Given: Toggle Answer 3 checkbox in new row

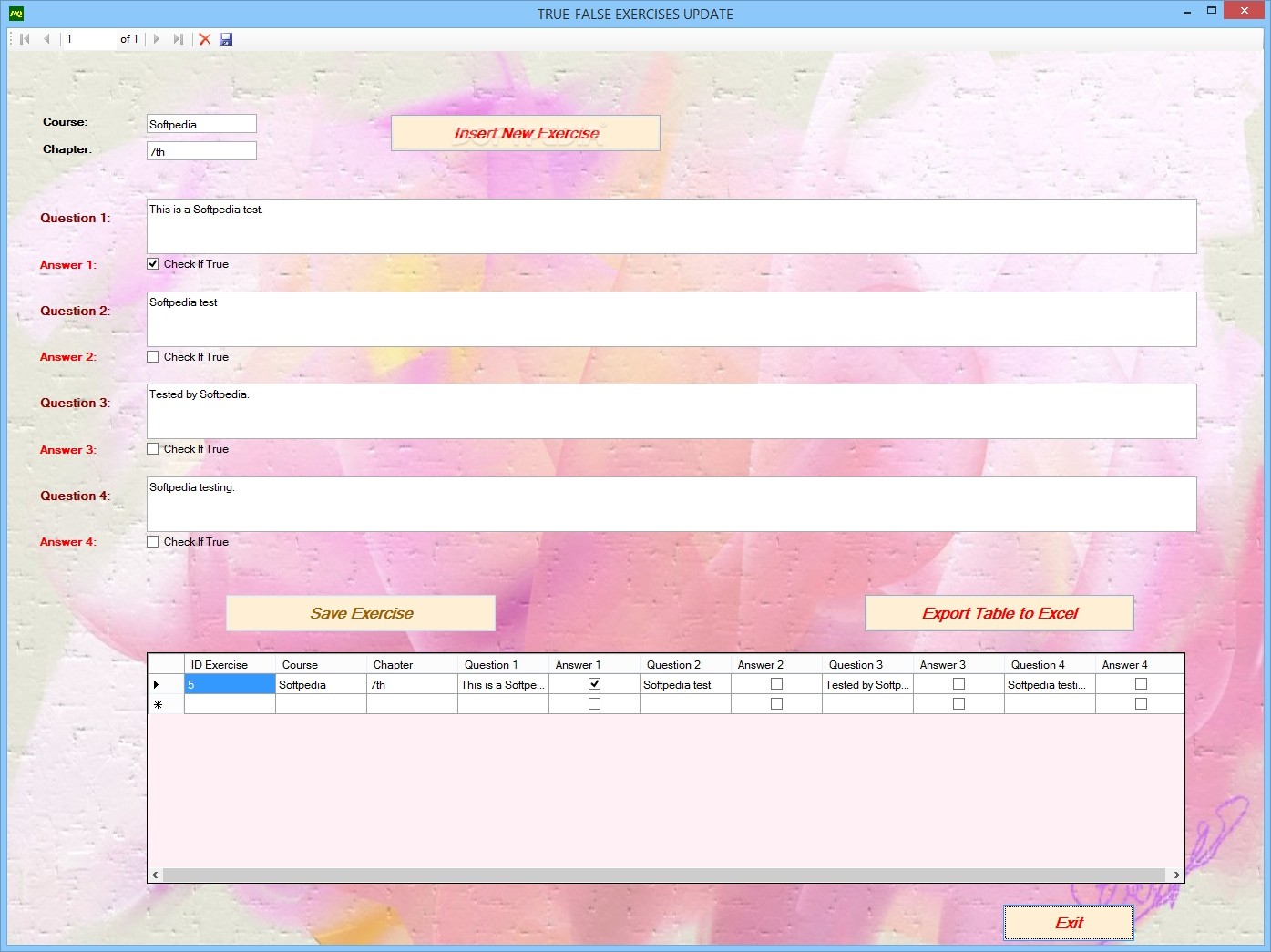Looking at the screenshot, I should (958, 704).
